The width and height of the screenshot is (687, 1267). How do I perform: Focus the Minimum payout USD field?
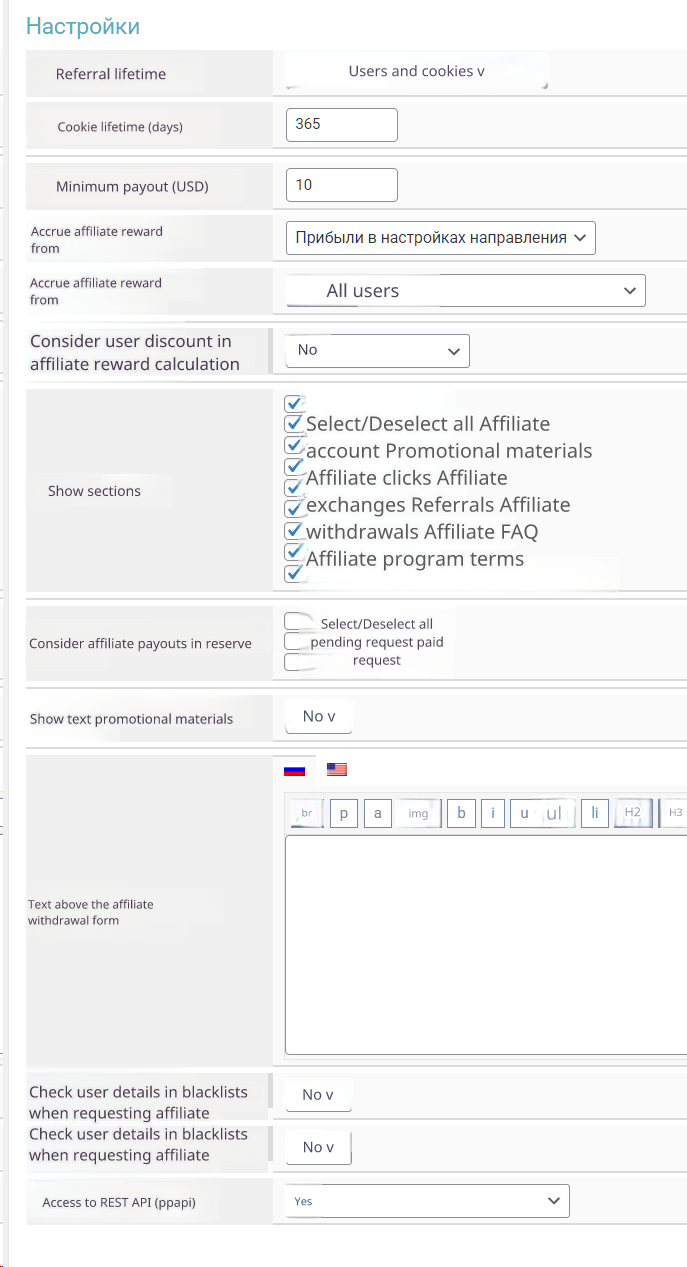coord(341,185)
